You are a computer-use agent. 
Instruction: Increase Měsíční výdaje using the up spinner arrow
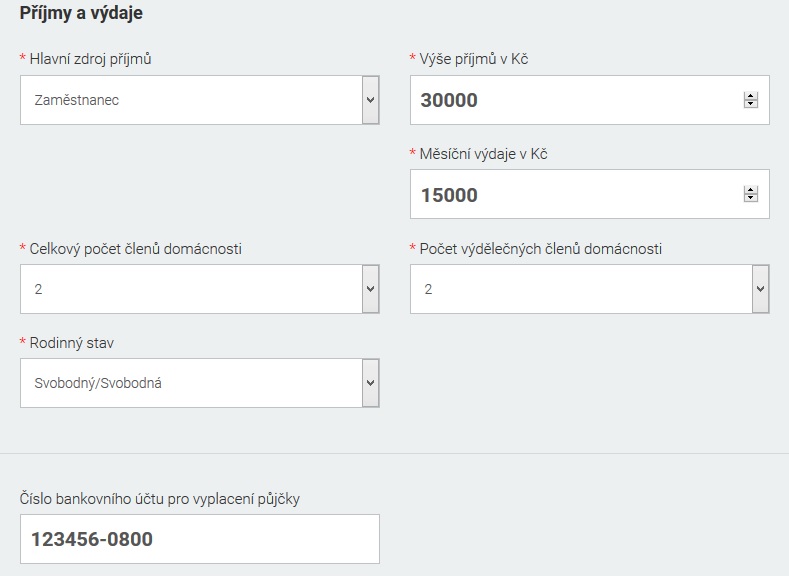point(751,191)
